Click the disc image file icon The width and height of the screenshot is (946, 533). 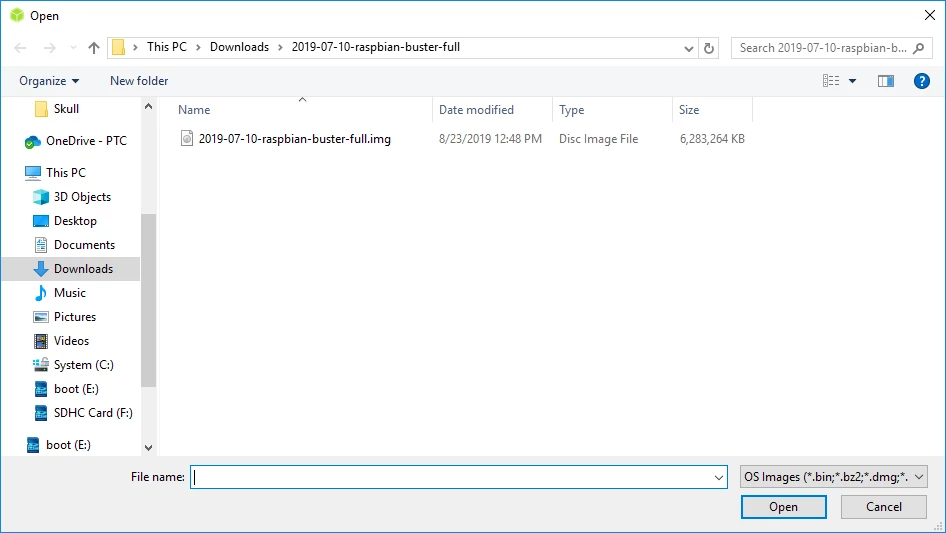187,139
